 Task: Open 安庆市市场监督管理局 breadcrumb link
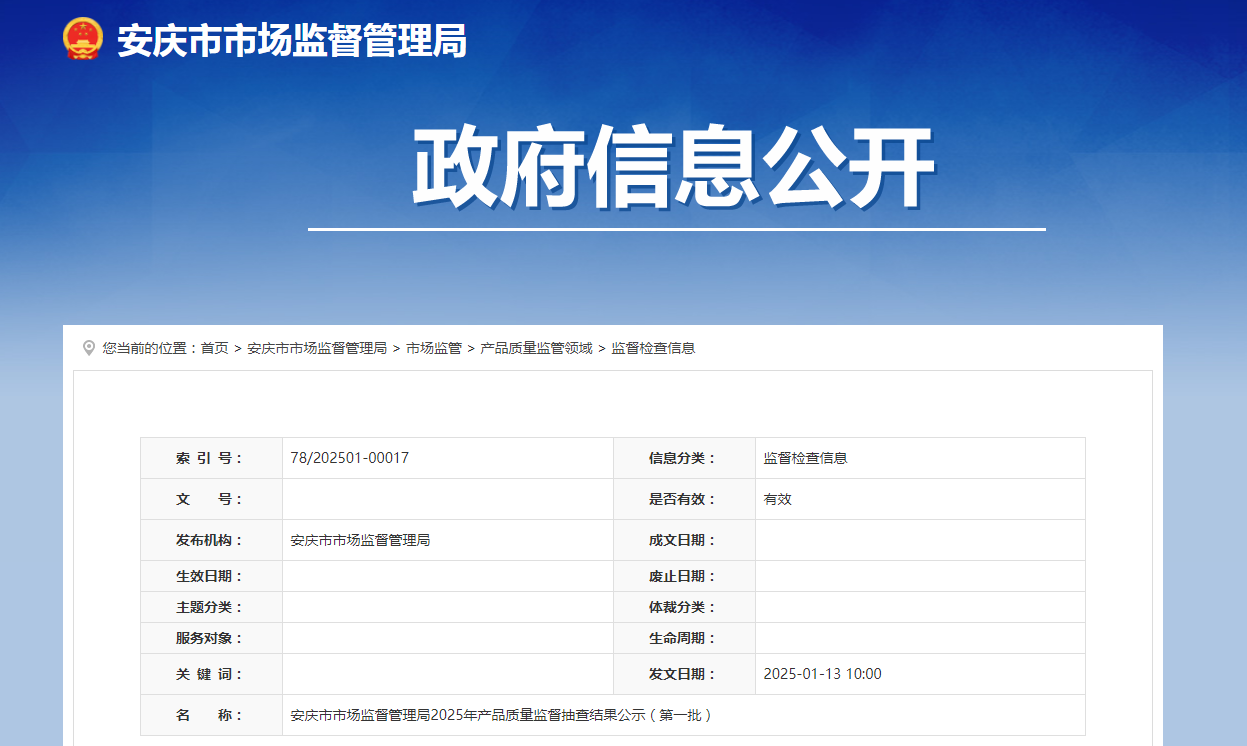[x=317, y=348]
